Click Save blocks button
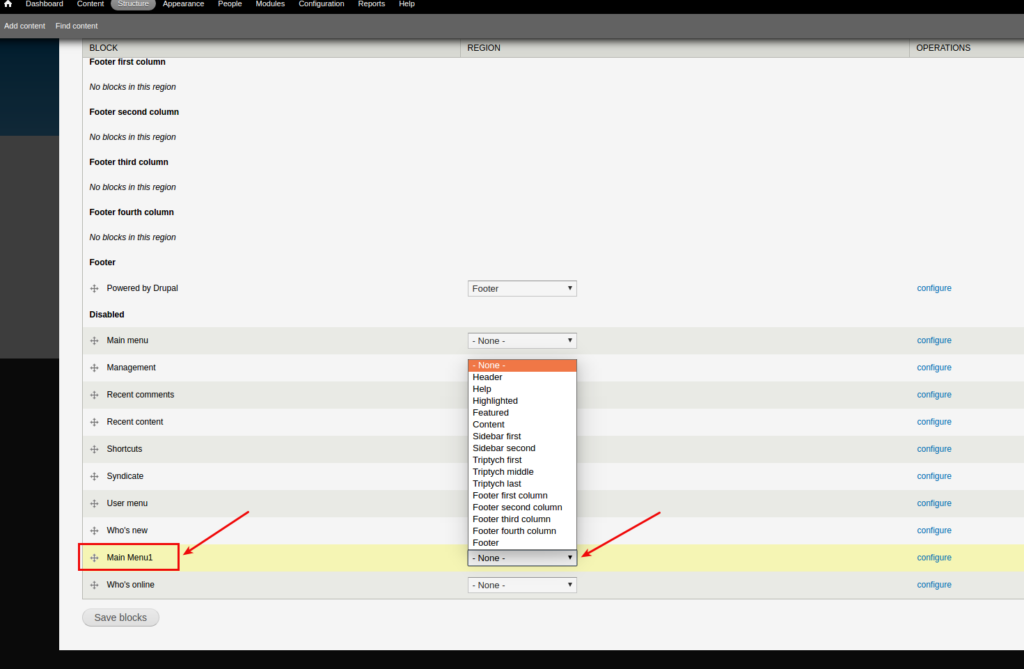Screen dimensions: 1024x669 [121, 617]
